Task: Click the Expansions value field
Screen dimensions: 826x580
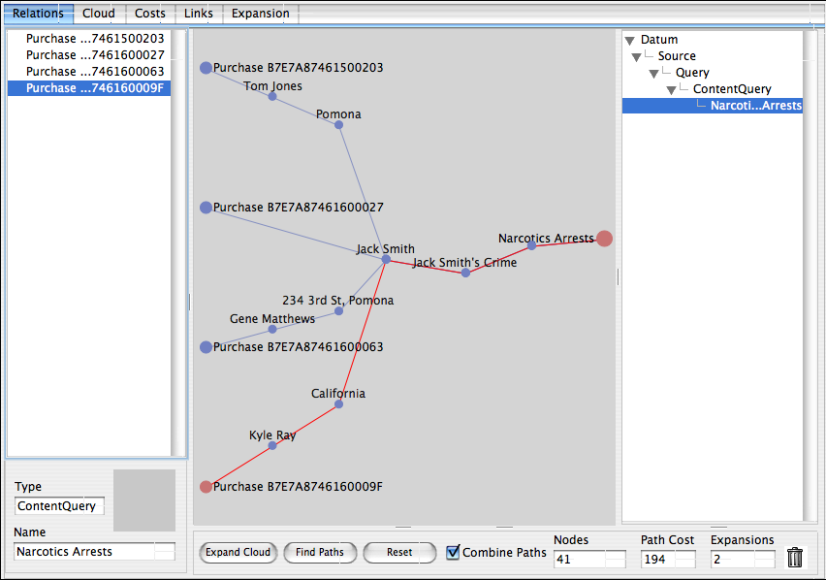Action: [x=743, y=559]
